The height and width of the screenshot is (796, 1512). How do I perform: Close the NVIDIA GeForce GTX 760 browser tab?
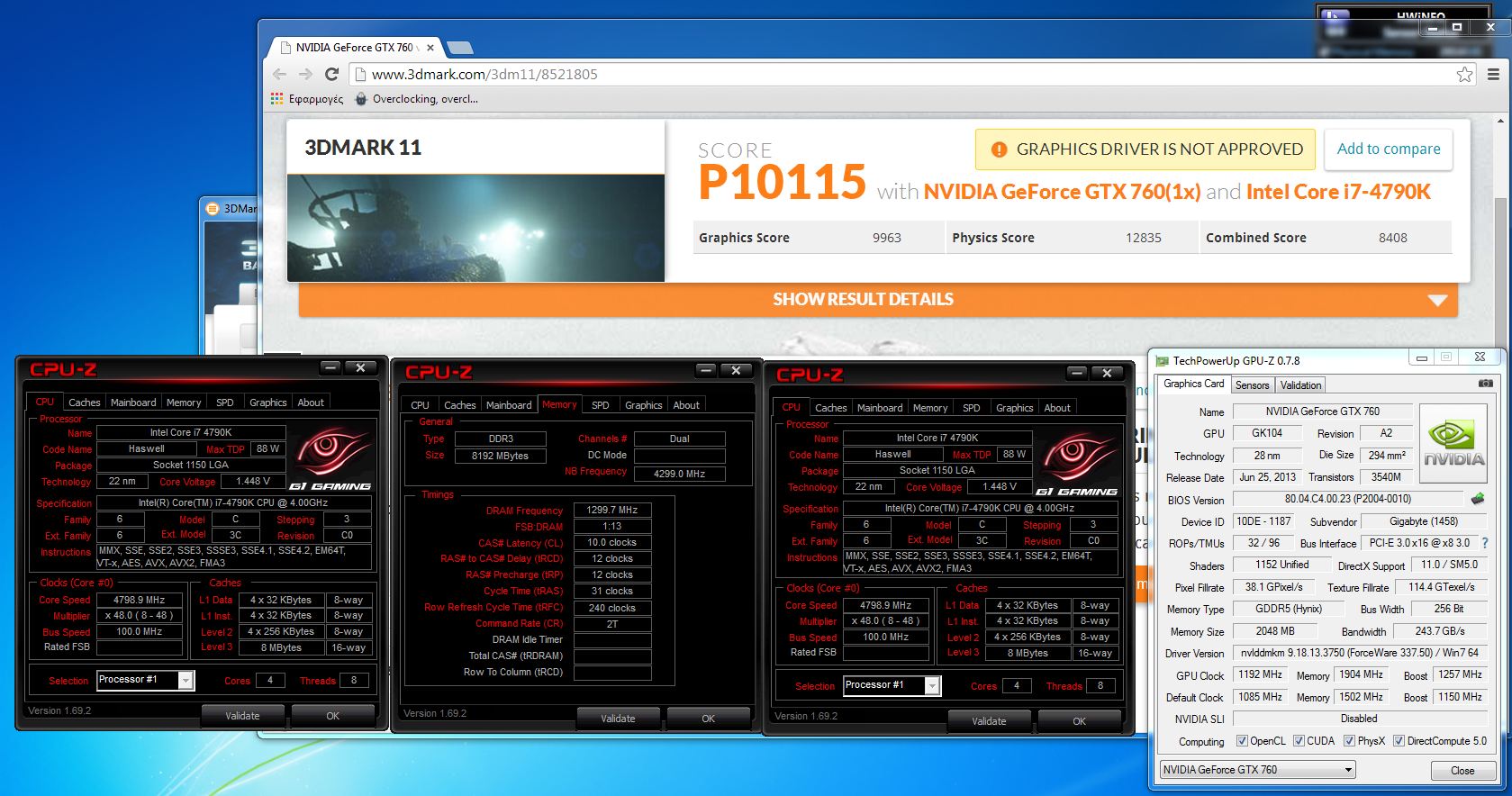430,48
